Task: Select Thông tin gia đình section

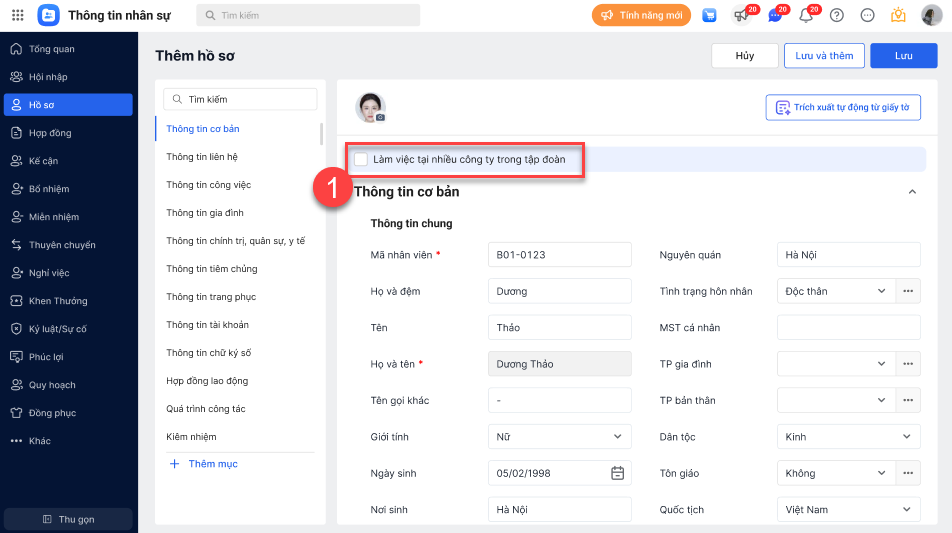Action: click(205, 212)
